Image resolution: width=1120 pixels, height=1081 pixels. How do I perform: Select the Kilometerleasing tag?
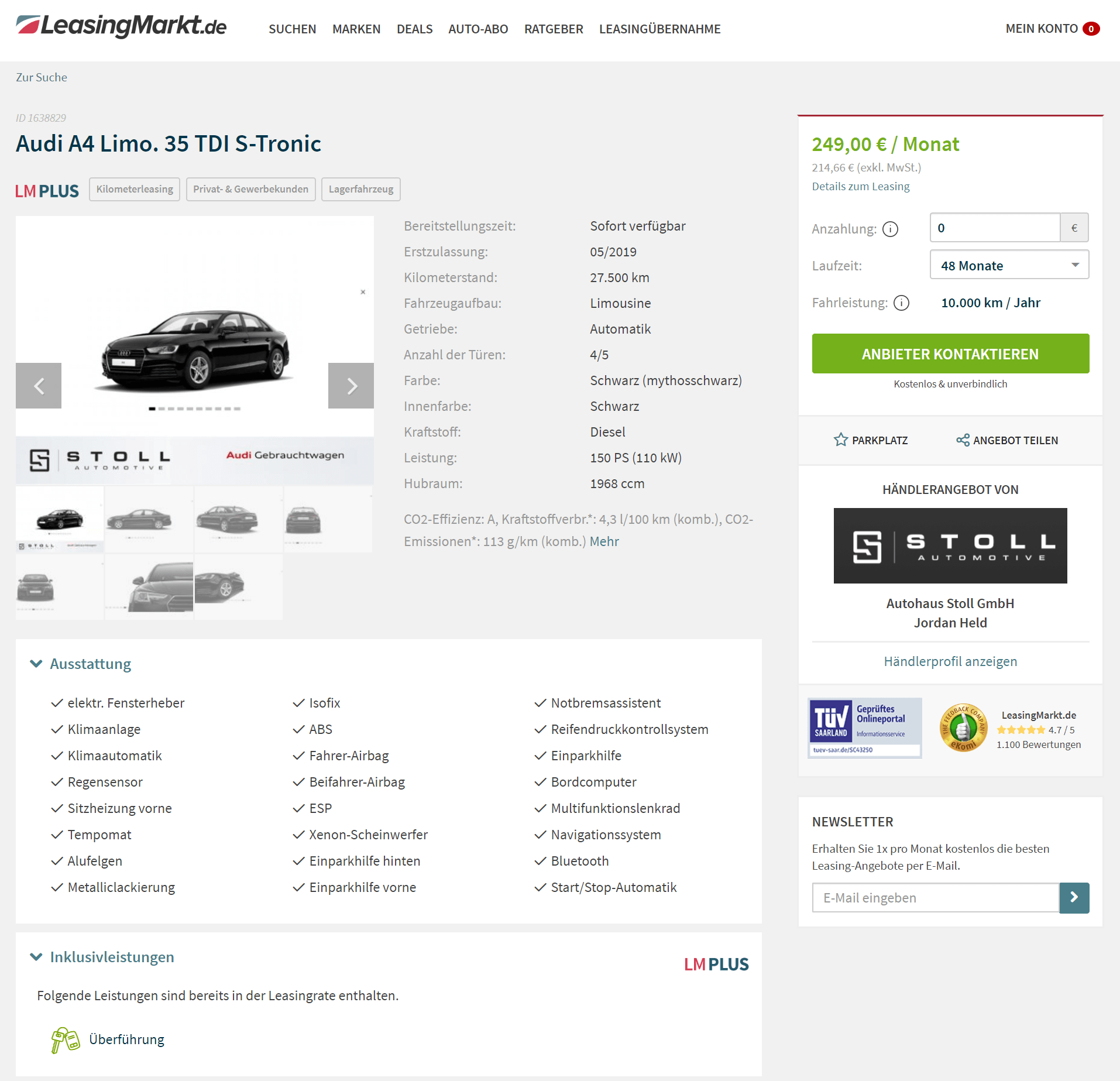click(x=135, y=189)
